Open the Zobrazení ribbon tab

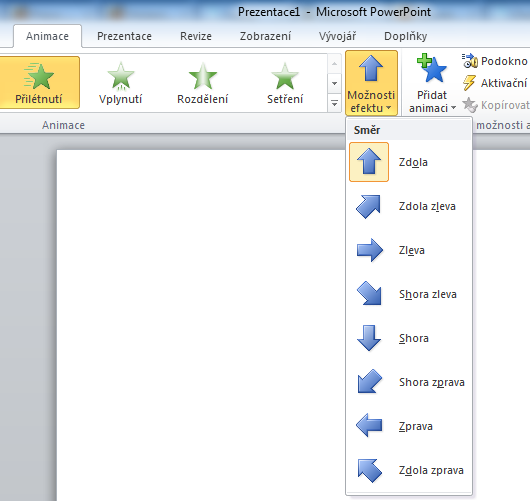(265, 36)
